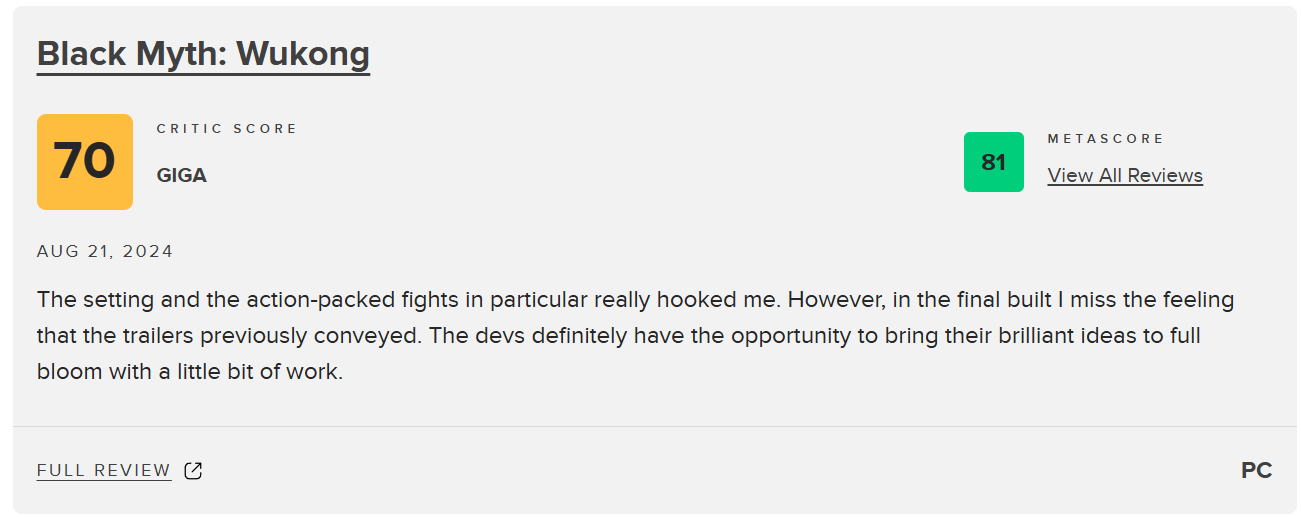Select the CRITIC SCORE label
The width and height of the screenshot is (1301, 517).
coord(227,128)
